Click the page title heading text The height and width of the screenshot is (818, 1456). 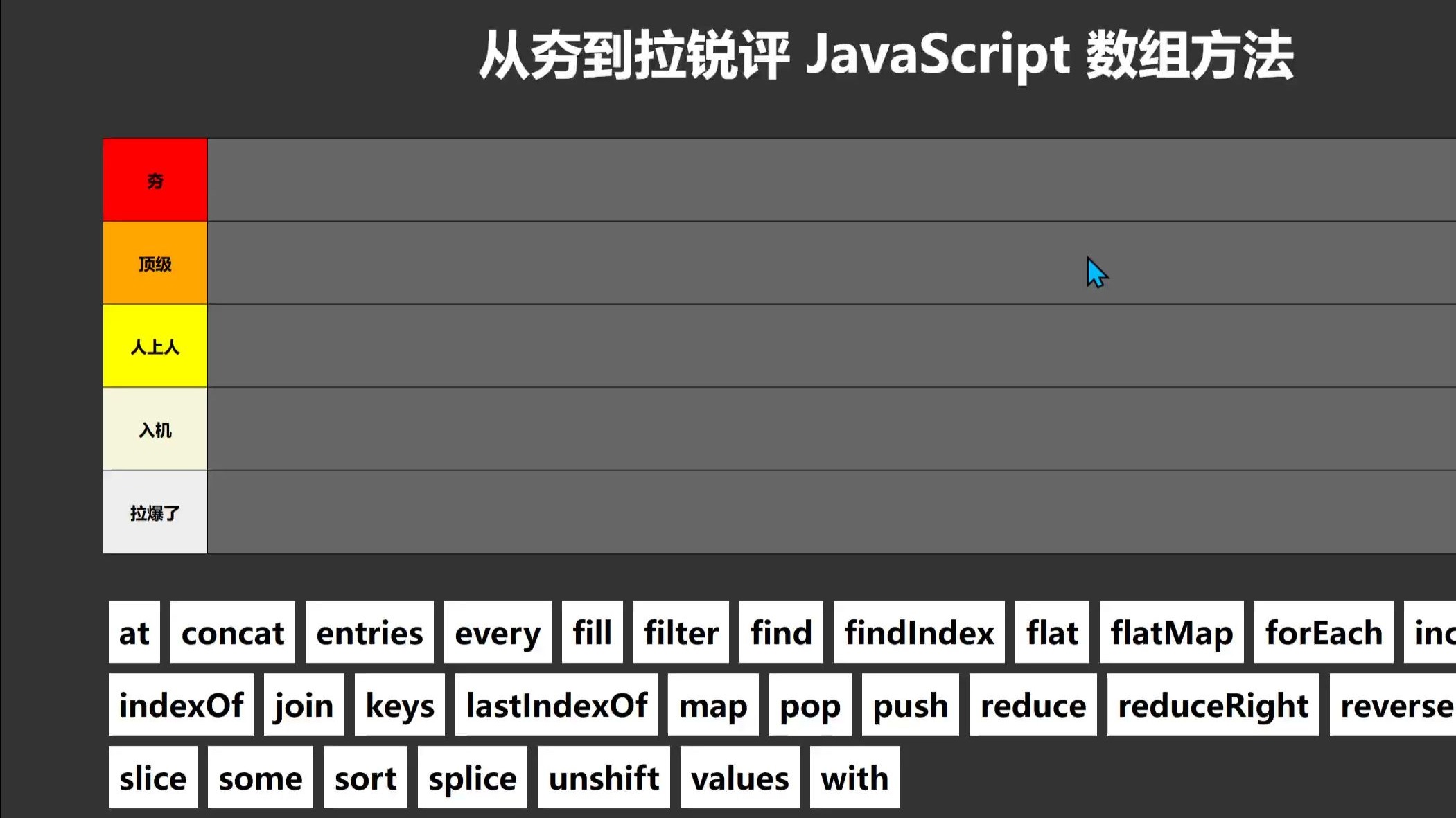pos(886,55)
